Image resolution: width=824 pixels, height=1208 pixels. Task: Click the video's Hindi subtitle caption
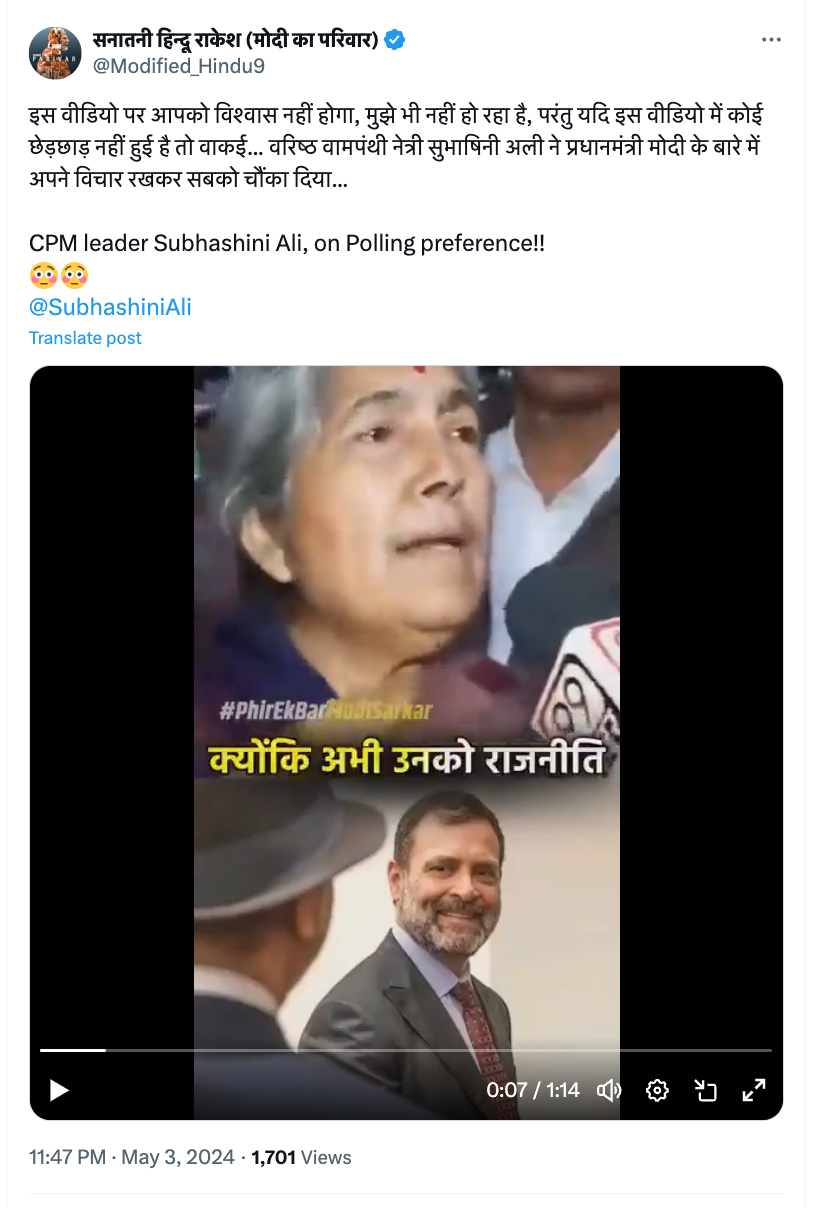pyautogui.click(x=405, y=760)
